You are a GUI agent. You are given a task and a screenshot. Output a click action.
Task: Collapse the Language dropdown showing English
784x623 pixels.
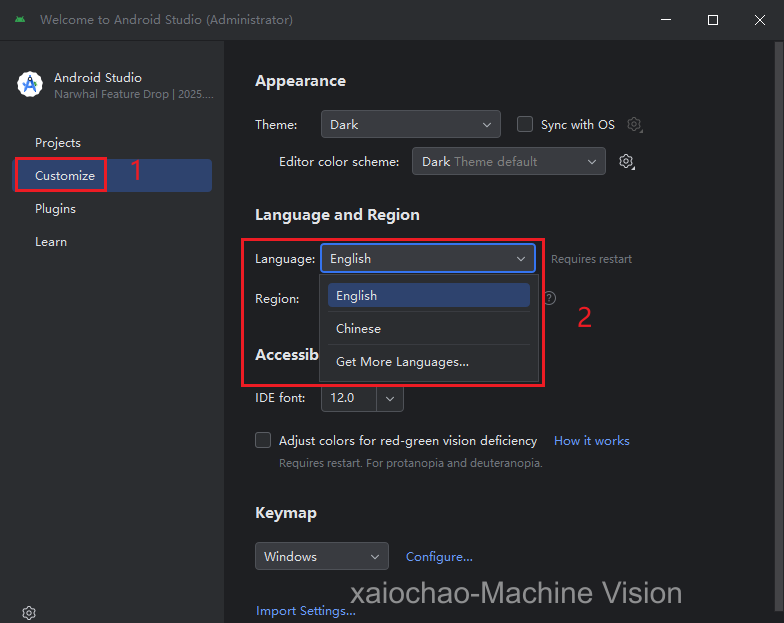click(x=428, y=258)
